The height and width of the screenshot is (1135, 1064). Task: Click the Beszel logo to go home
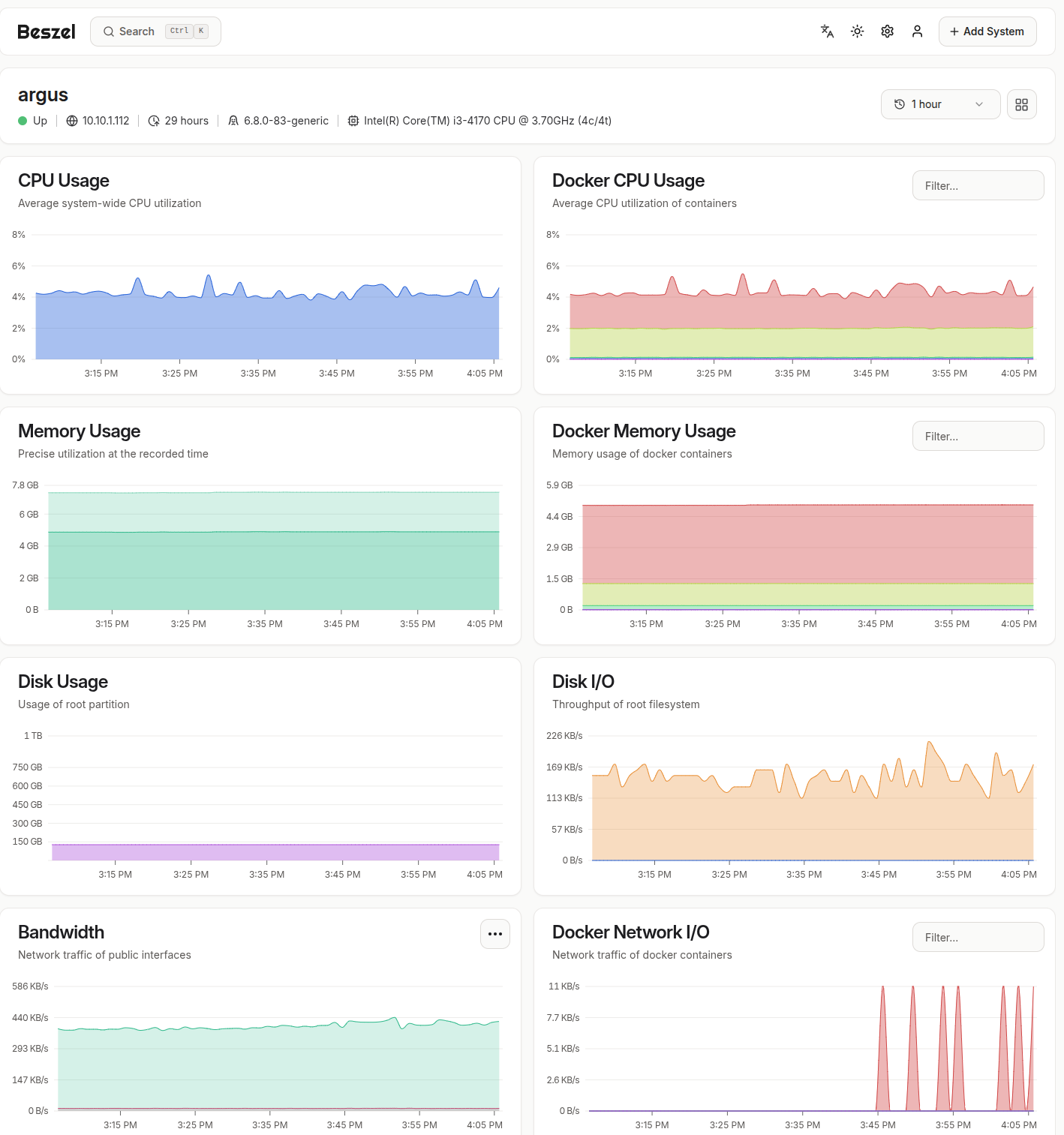click(47, 32)
